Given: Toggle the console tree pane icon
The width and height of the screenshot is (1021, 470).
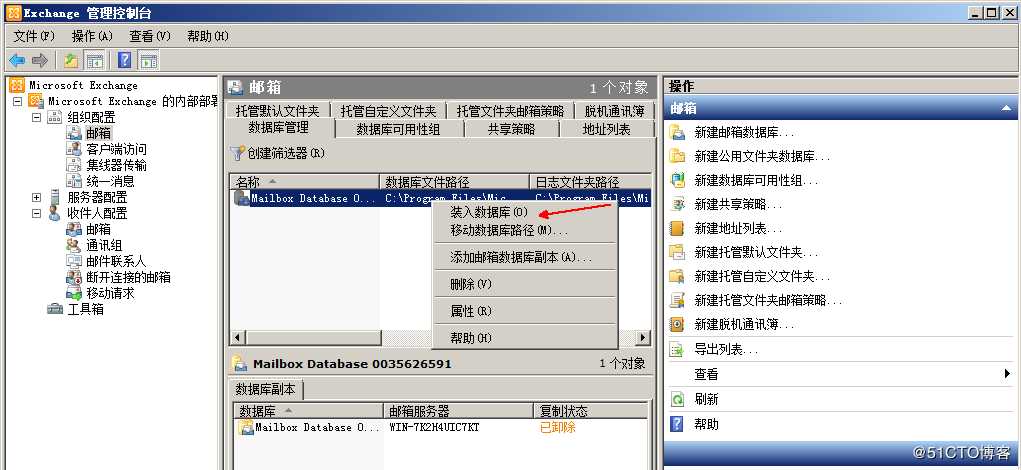Looking at the screenshot, I should [x=95, y=61].
